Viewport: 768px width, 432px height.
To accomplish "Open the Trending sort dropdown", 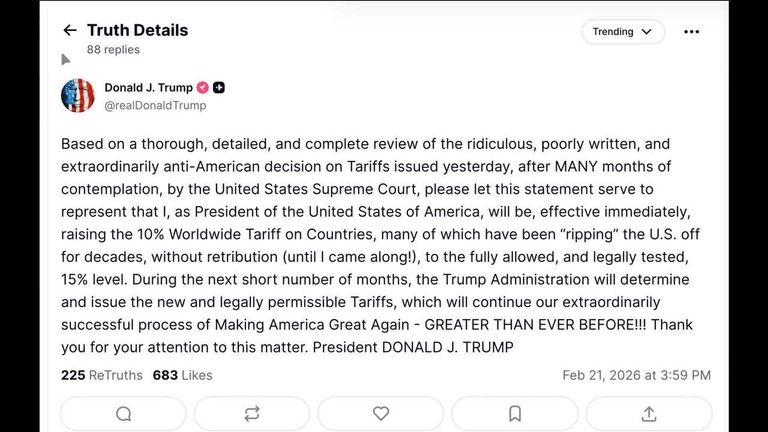I will (x=622, y=32).
